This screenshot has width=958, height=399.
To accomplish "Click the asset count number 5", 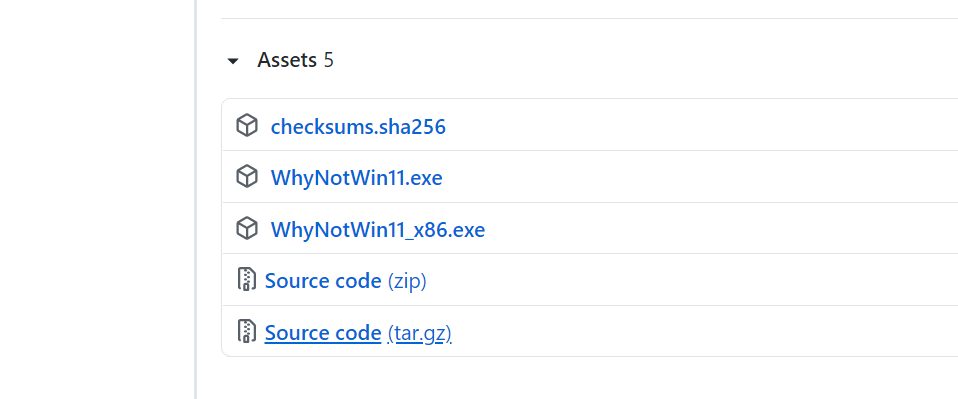I will coord(329,60).
